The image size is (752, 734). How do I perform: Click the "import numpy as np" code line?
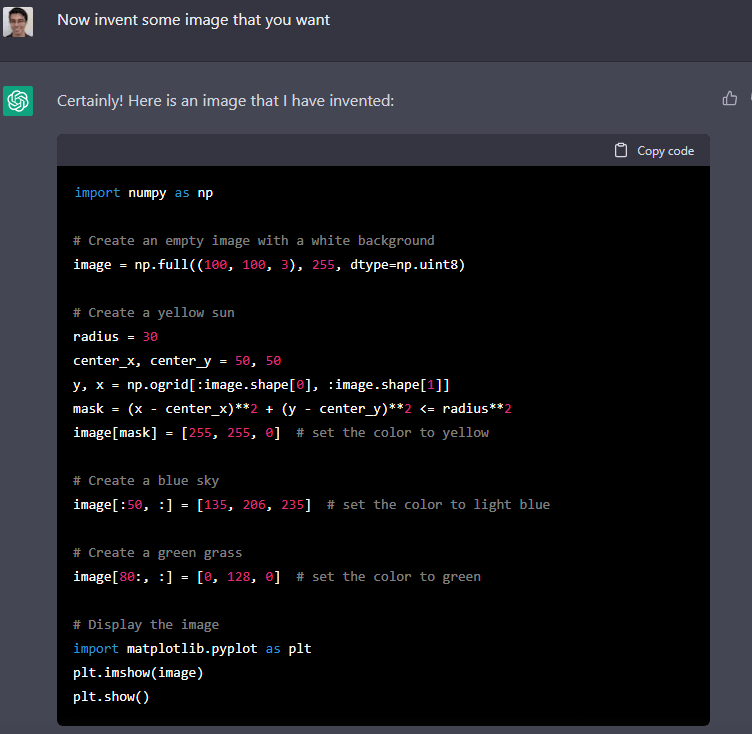pyautogui.click(x=143, y=192)
